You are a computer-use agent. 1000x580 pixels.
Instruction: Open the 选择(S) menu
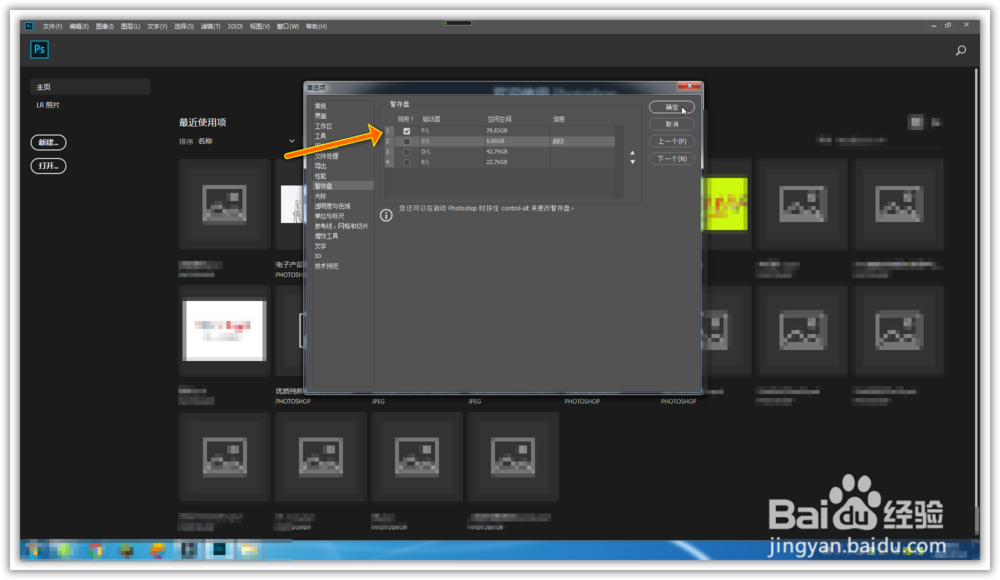(184, 26)
